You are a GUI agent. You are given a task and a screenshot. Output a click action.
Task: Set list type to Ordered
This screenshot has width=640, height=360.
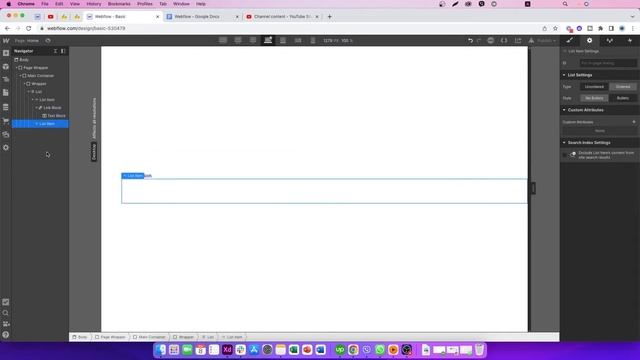(x=623, y=87)
